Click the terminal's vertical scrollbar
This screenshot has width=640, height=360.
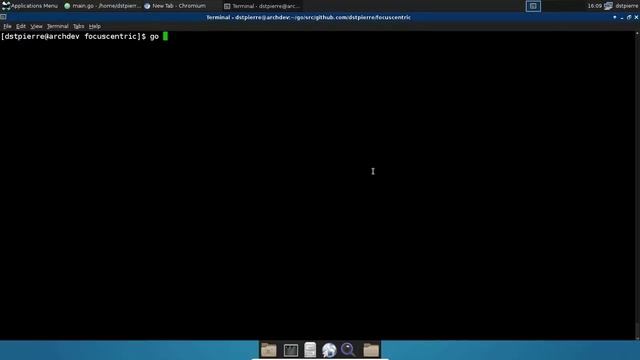pyautogui.click(x=638, y=185)
